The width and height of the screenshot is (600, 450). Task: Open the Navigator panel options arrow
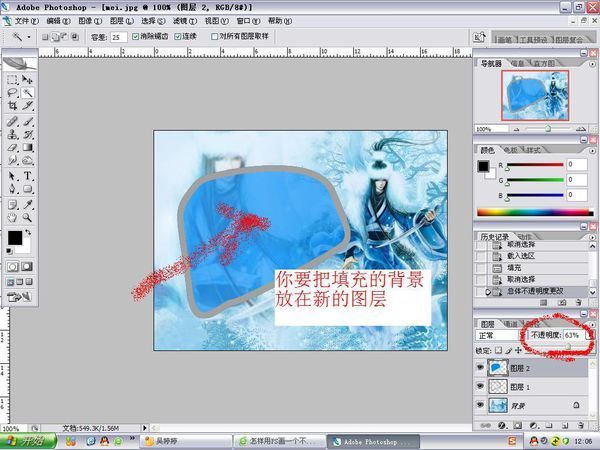(588, 62)
